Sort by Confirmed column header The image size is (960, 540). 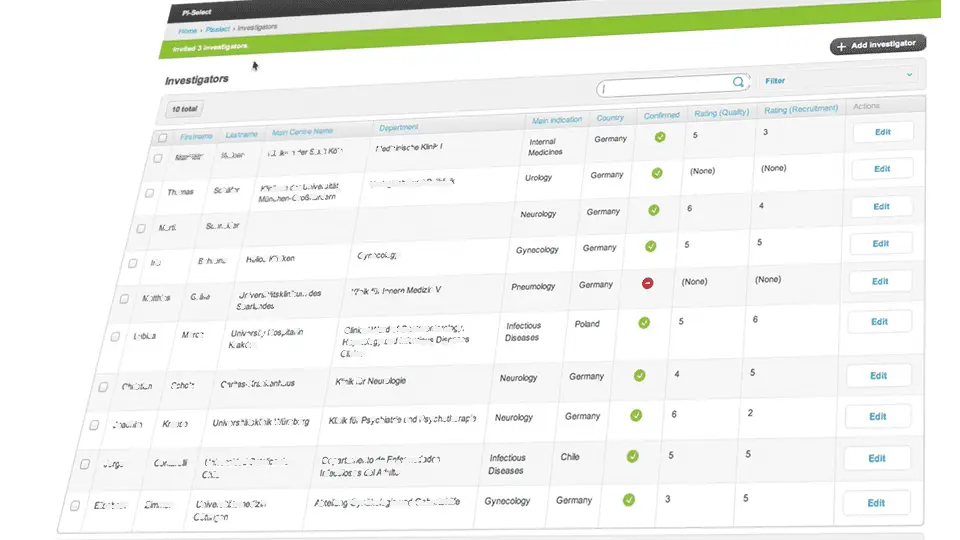(661, 115)
